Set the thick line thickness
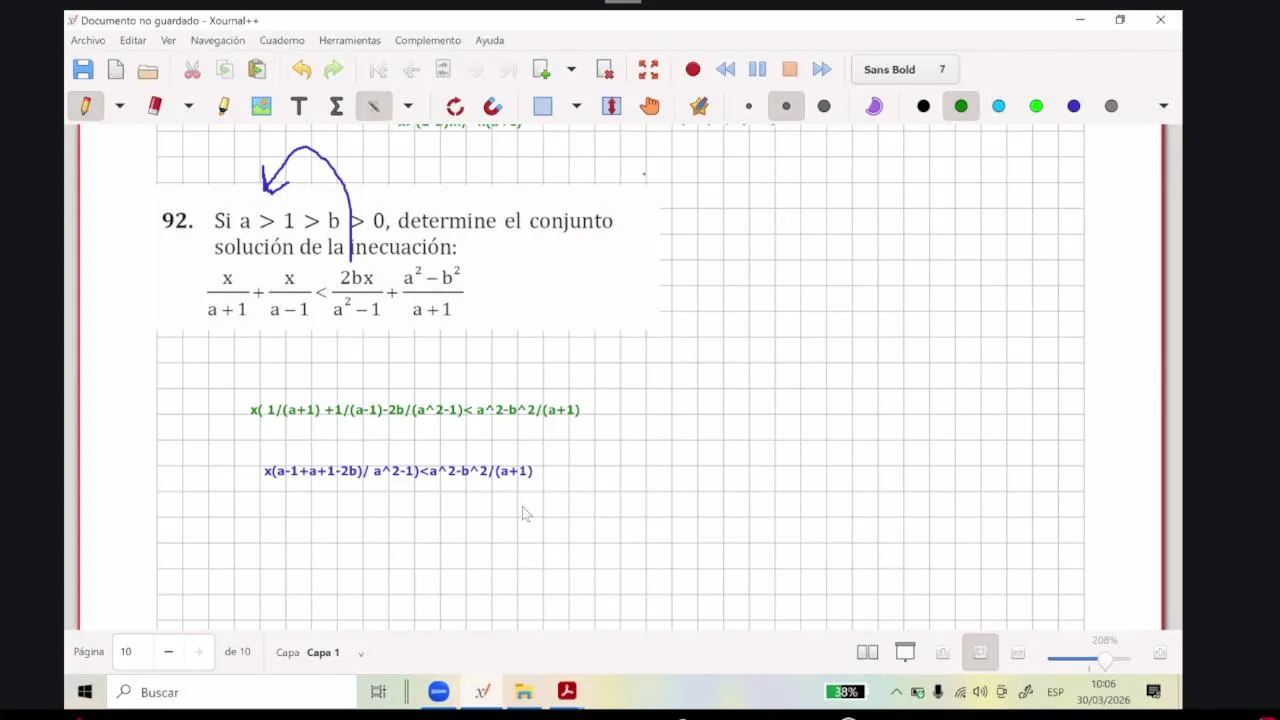1280x720 pixels. 824,106
